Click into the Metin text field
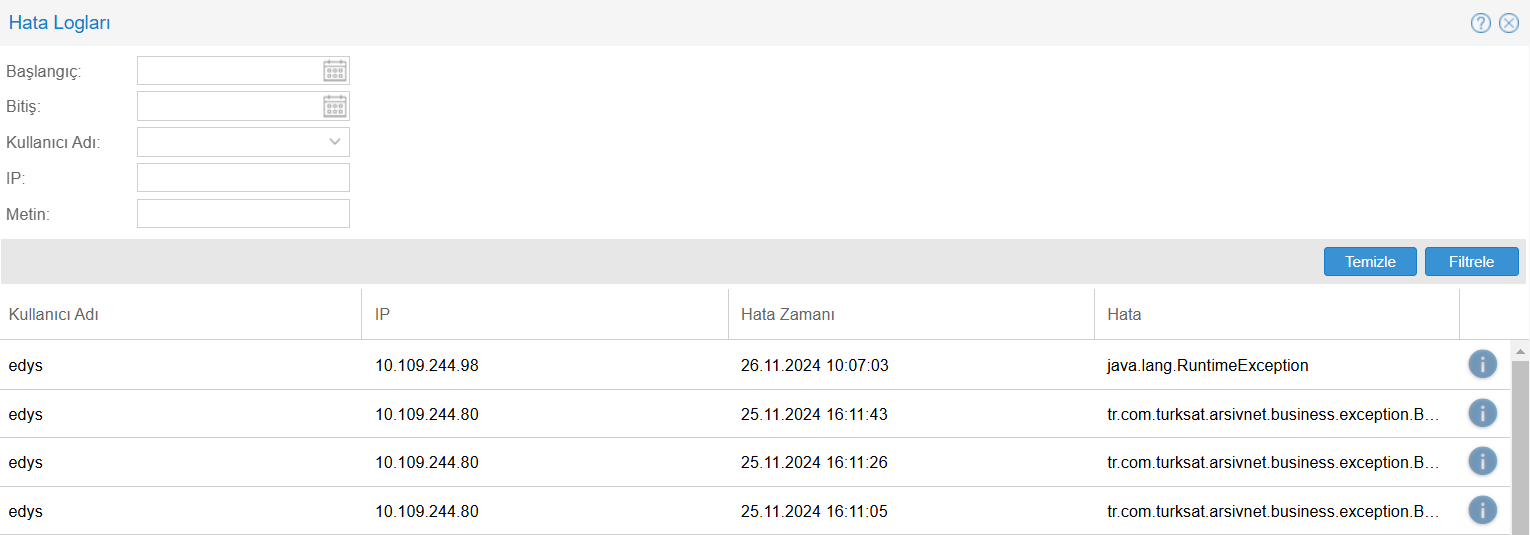 tap(243, 213)
